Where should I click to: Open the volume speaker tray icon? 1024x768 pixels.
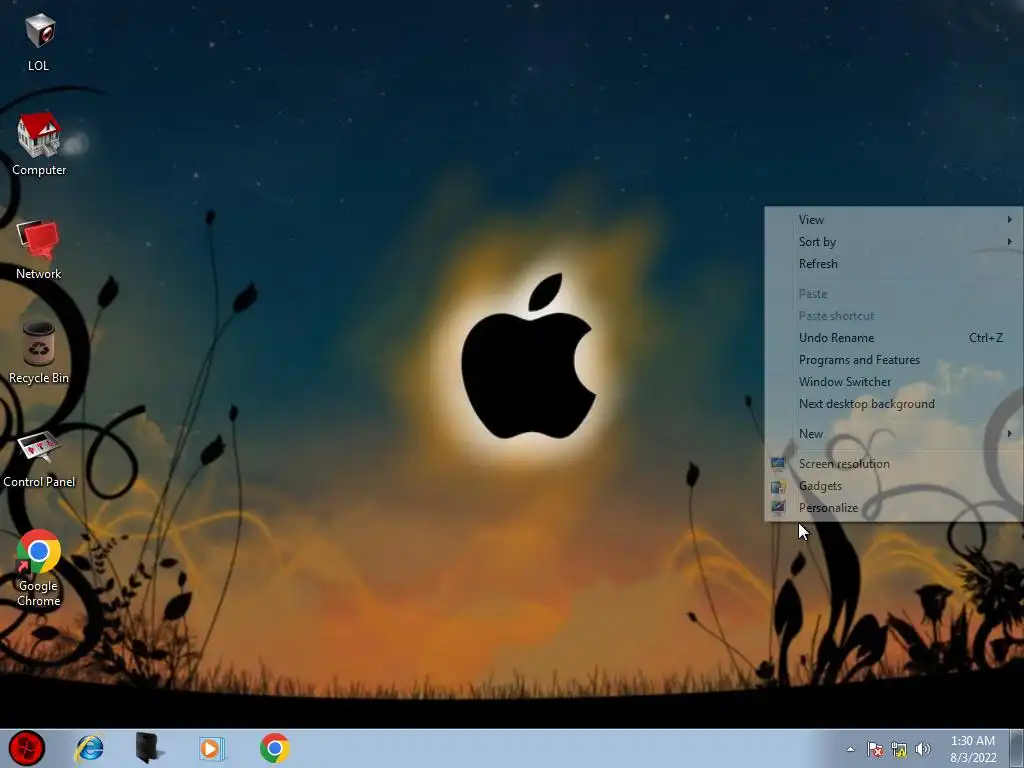[923, 749]
